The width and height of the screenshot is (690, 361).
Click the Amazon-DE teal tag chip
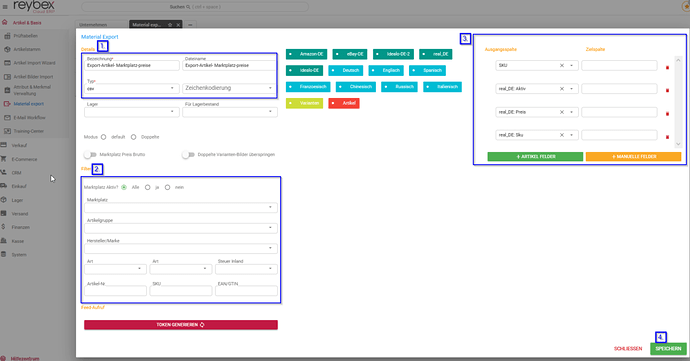click(307, 54)
